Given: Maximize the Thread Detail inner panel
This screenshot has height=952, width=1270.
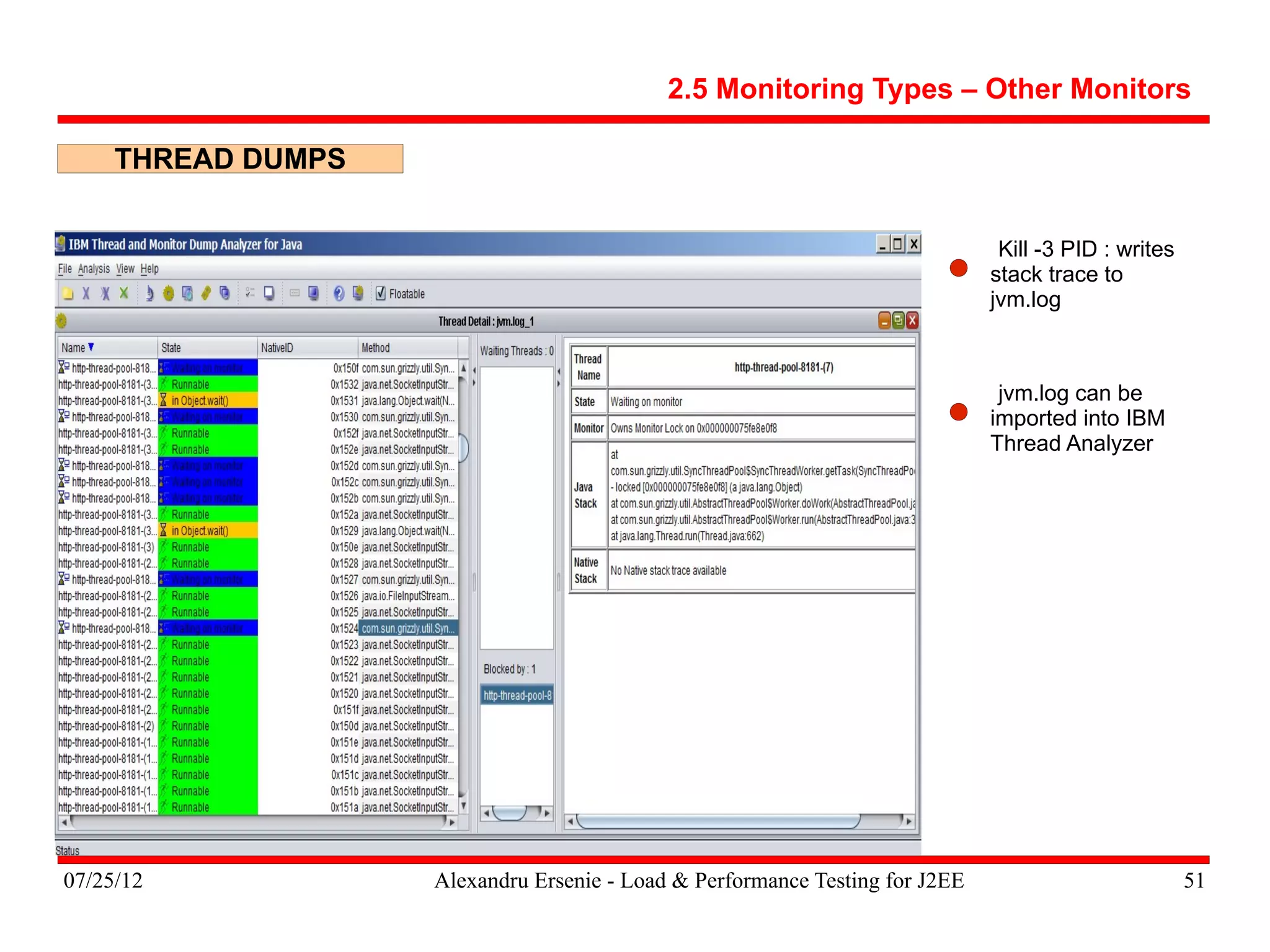Looking at the screenshot, I should (x=899, y=320).
